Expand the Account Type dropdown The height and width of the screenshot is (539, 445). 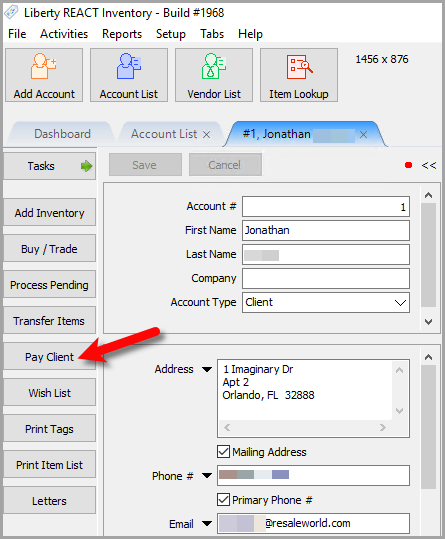tap(400, 302)
